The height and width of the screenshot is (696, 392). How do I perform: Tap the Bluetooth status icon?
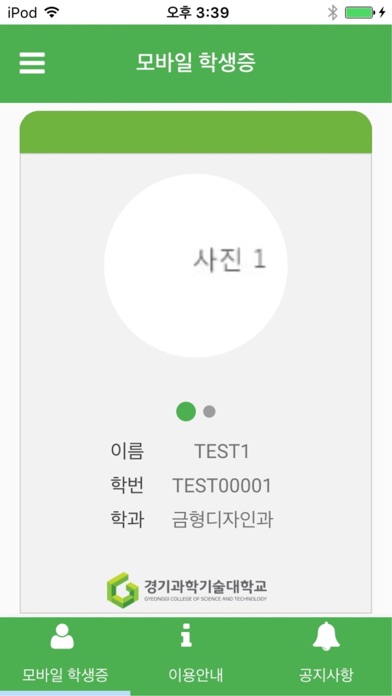pyautogui.click(x=333, y=13)
